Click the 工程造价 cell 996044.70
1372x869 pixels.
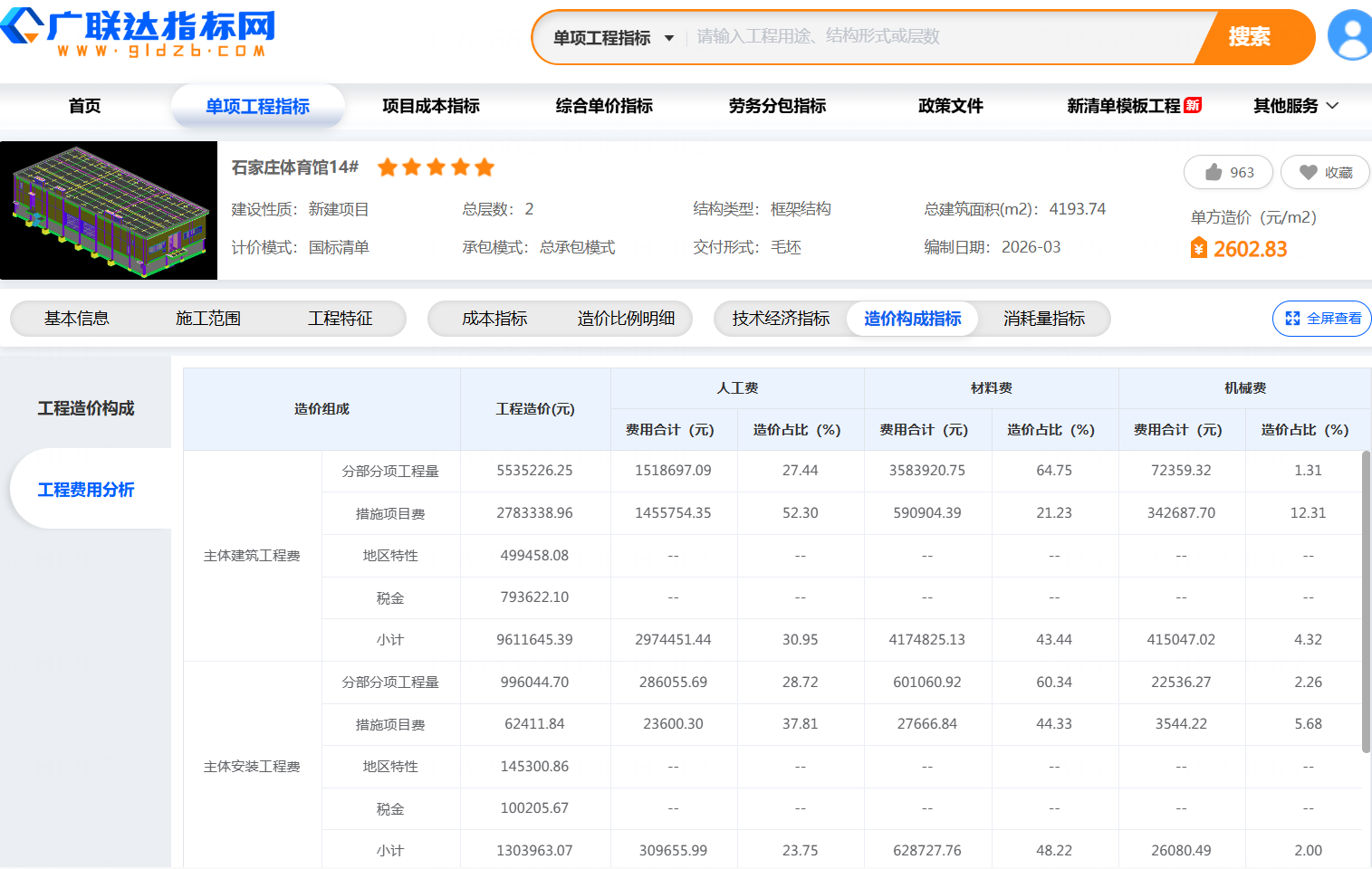coord(535,683)
